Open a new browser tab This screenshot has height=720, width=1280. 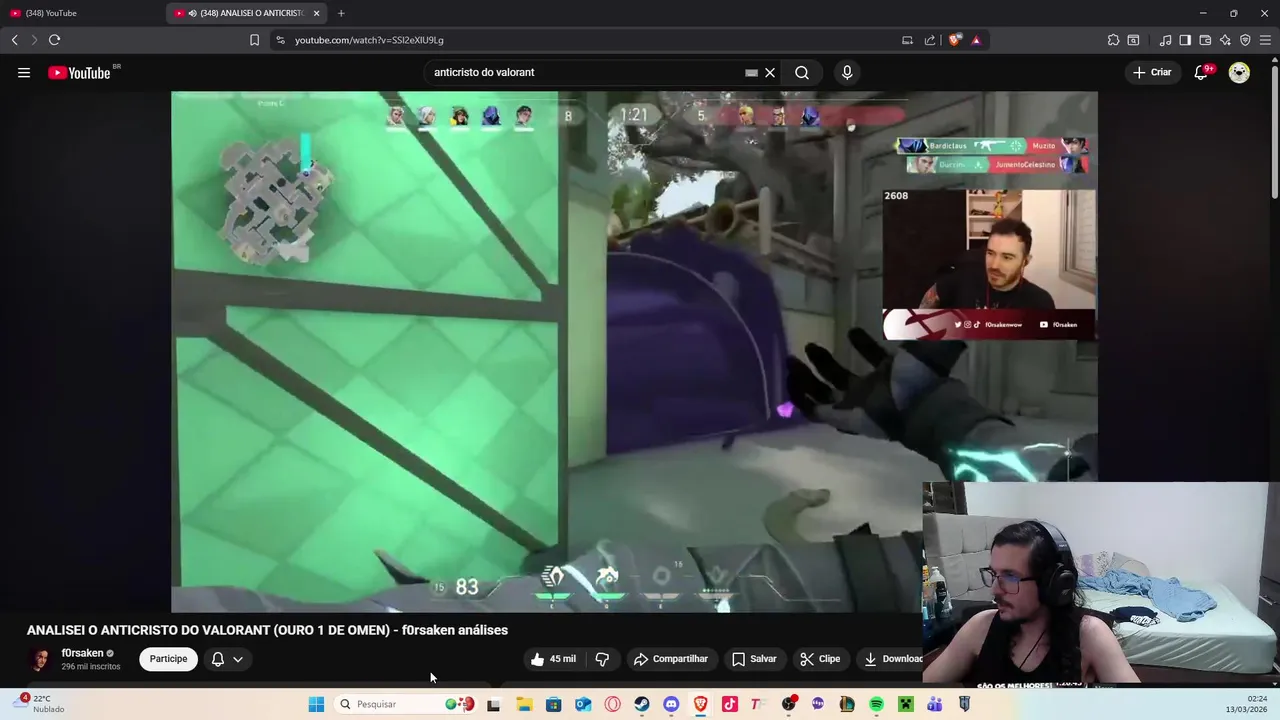[x=341, y=13]
